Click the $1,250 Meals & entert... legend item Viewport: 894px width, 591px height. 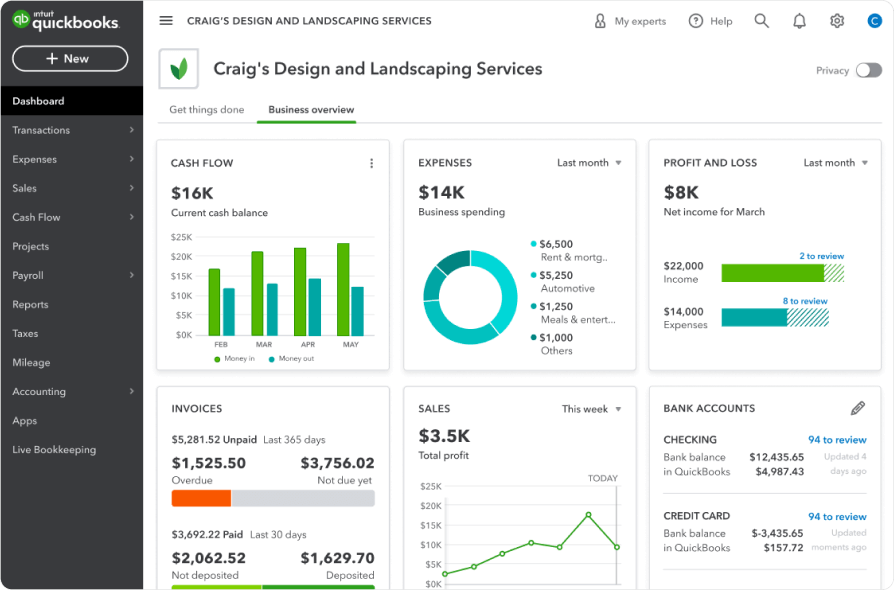[x=573, y=313]
